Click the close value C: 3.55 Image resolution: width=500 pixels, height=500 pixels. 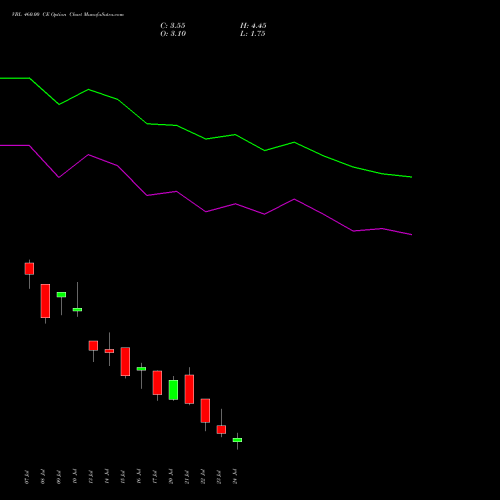(x=173, y=26)
